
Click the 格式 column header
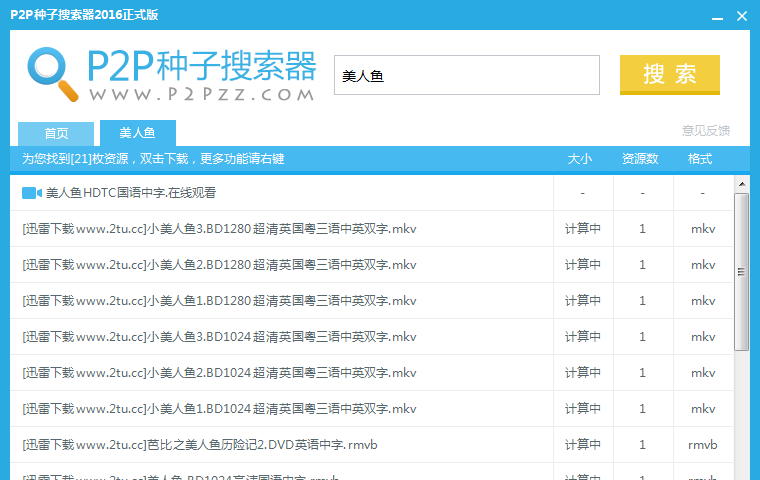tap(700, 159)
